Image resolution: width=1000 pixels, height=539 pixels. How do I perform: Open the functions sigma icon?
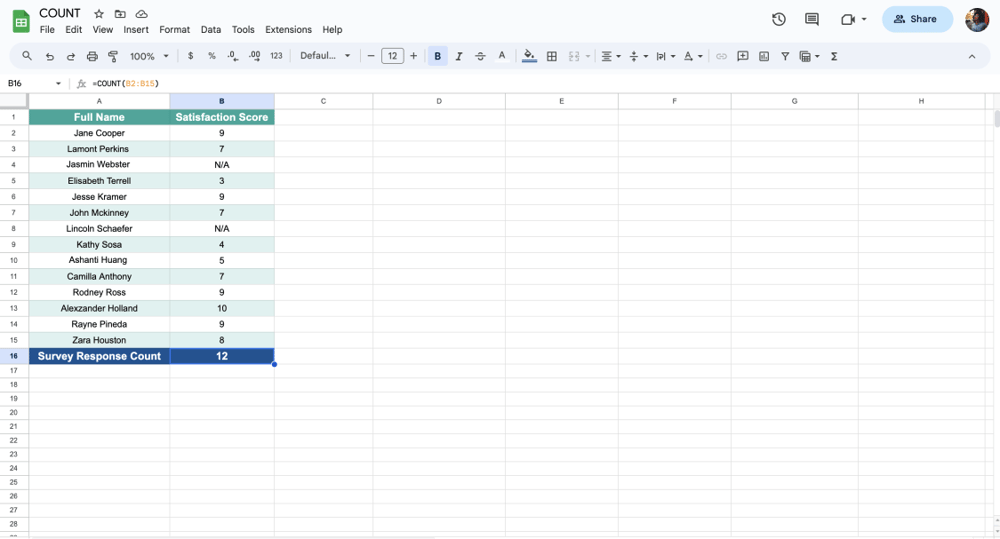point(834,57)
